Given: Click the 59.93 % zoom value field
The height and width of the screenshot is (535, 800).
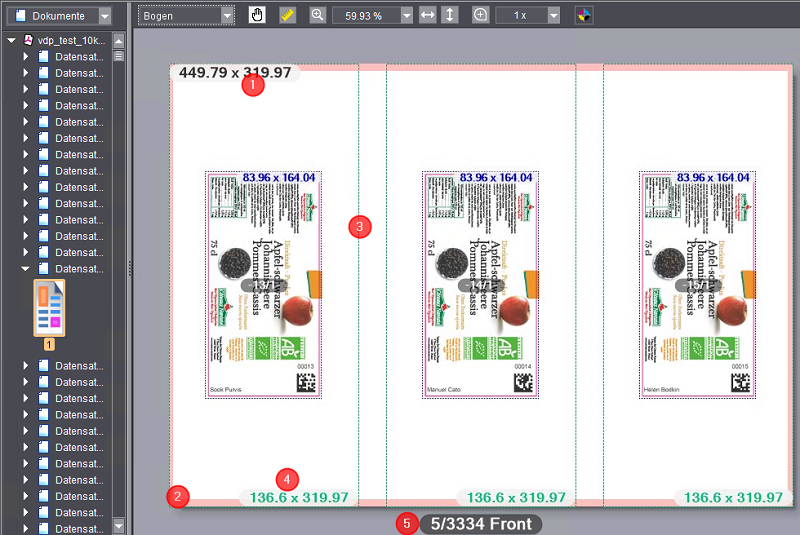Looking at the screenshot, I should tap(366, 16).
